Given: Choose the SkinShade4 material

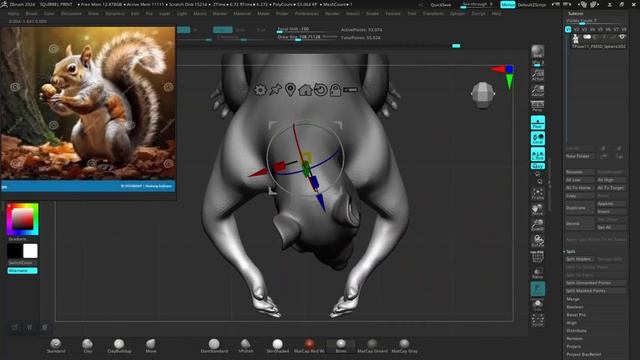Looking at the screenshot, I should pos(278,345).
